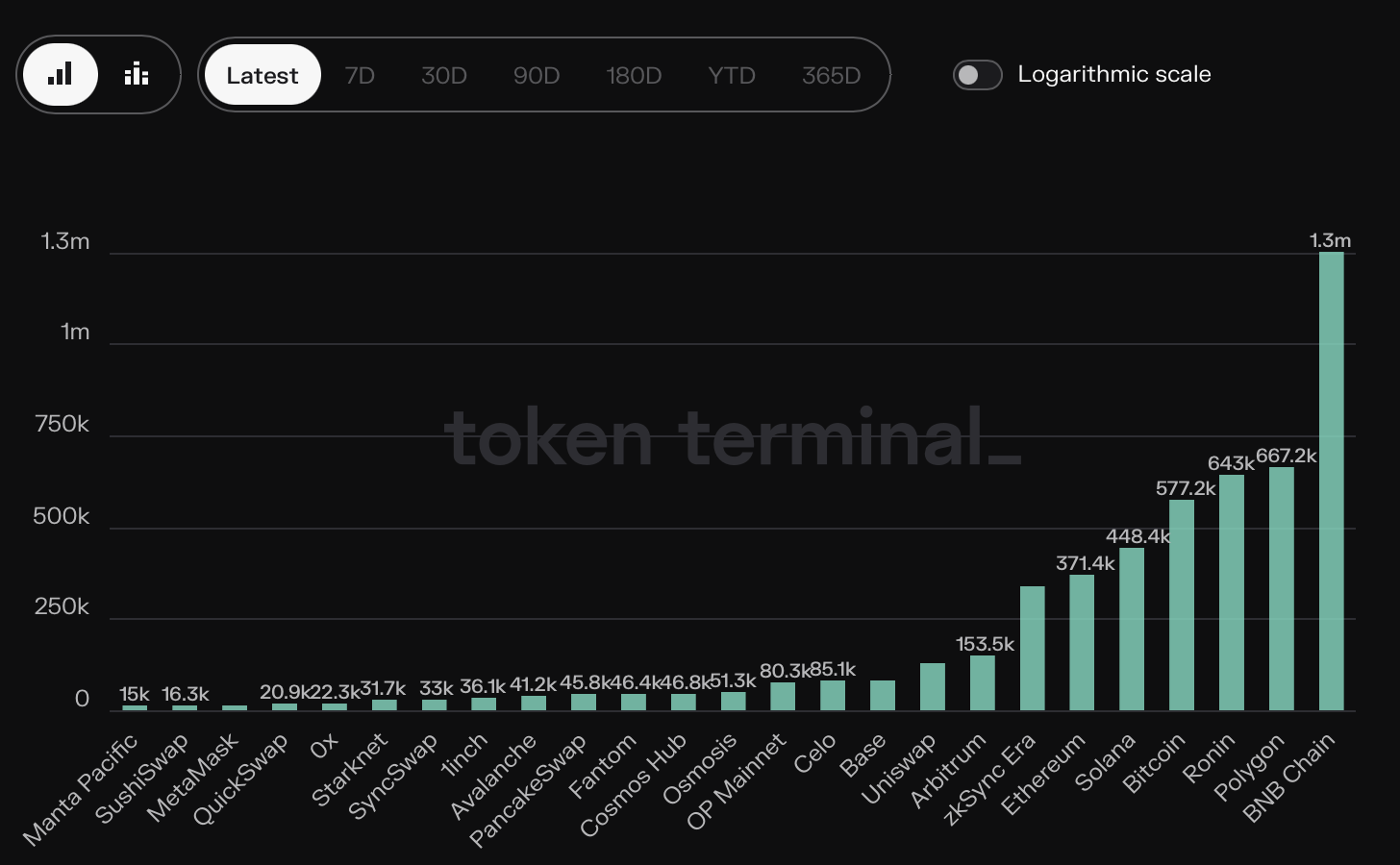Select the Latest time range tab
The image size is (1400, 865).
pos(262,75)
